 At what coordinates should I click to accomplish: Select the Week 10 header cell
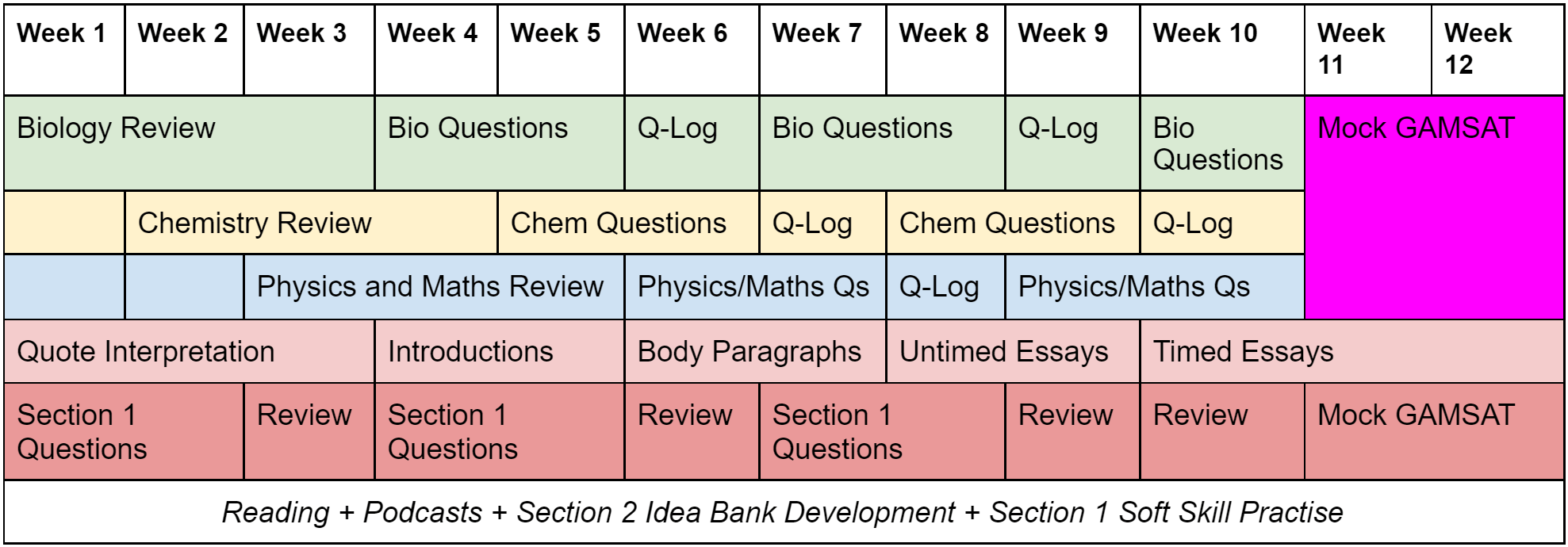pyautogui.click(x=1222, y=50)
